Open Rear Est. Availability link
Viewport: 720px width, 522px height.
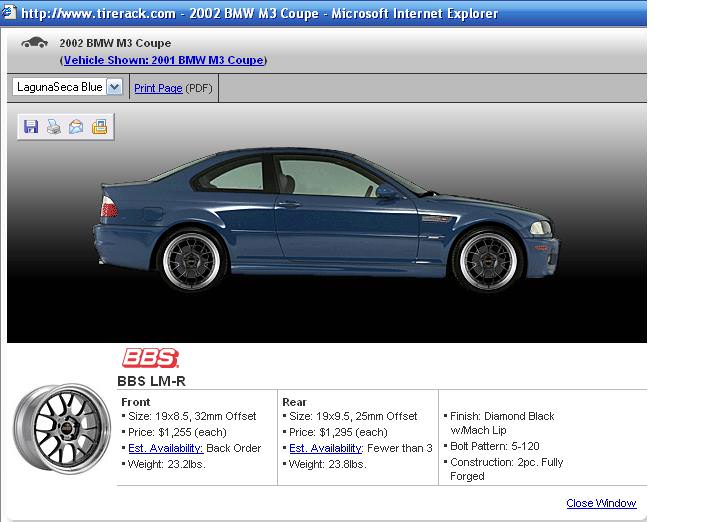pos(326,448)
